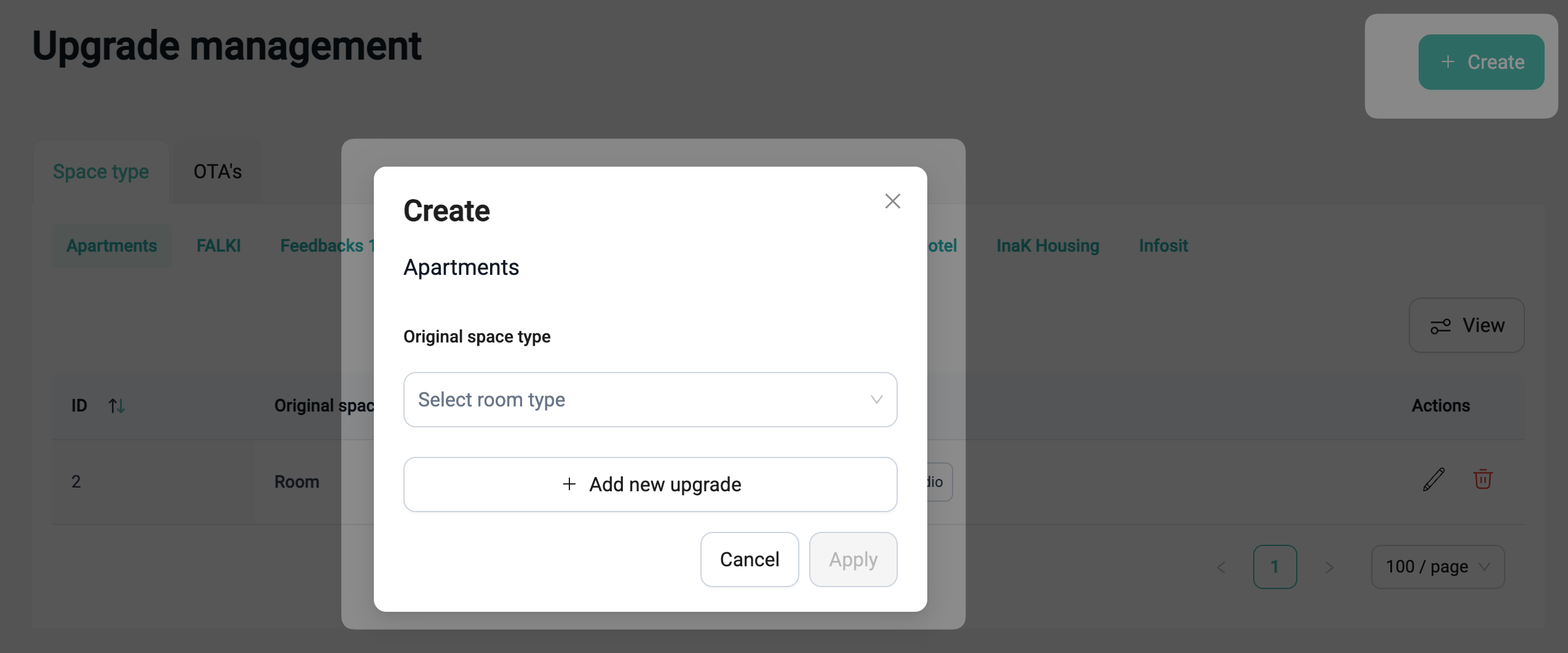Click the Apply button
The height and width of the screenshot is (653, 1568).
tap(853, 560)
